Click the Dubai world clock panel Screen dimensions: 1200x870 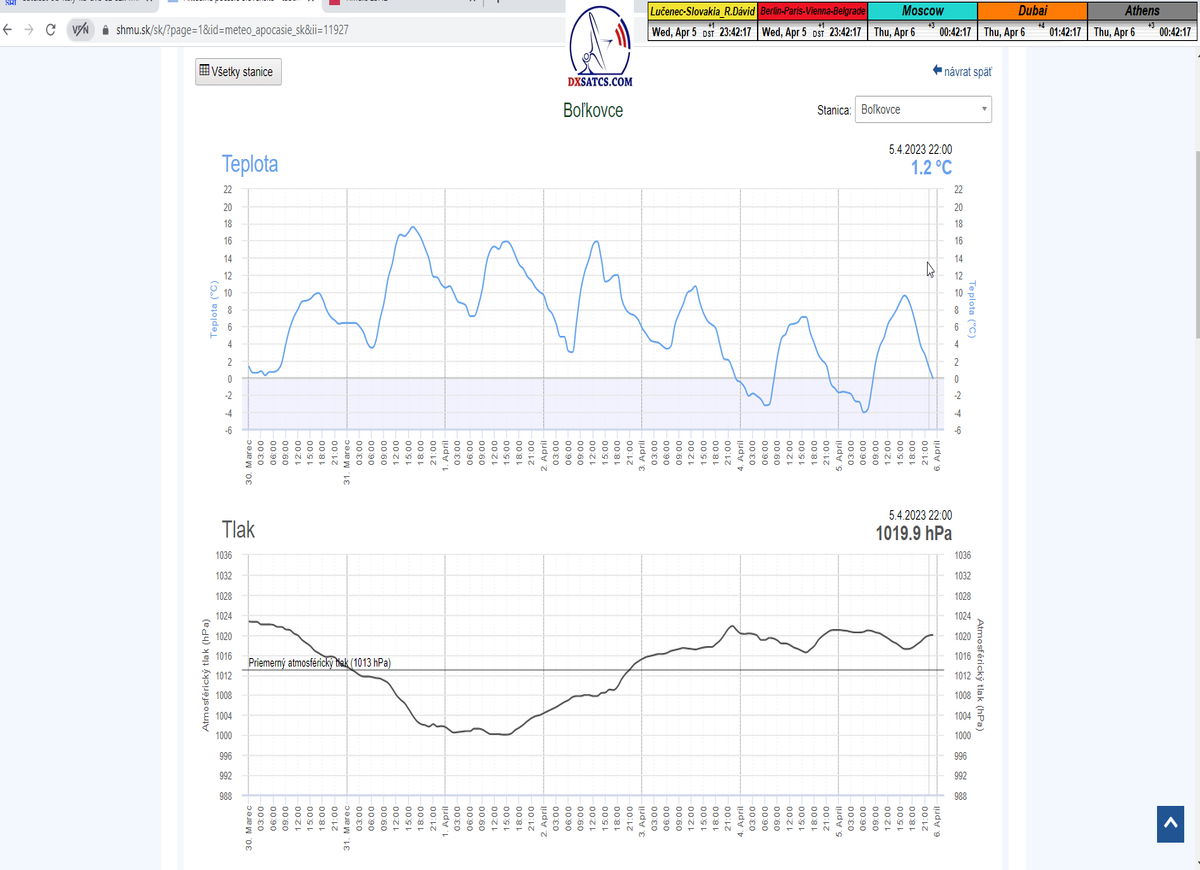pyautogui.click(x=1032, y=21)
